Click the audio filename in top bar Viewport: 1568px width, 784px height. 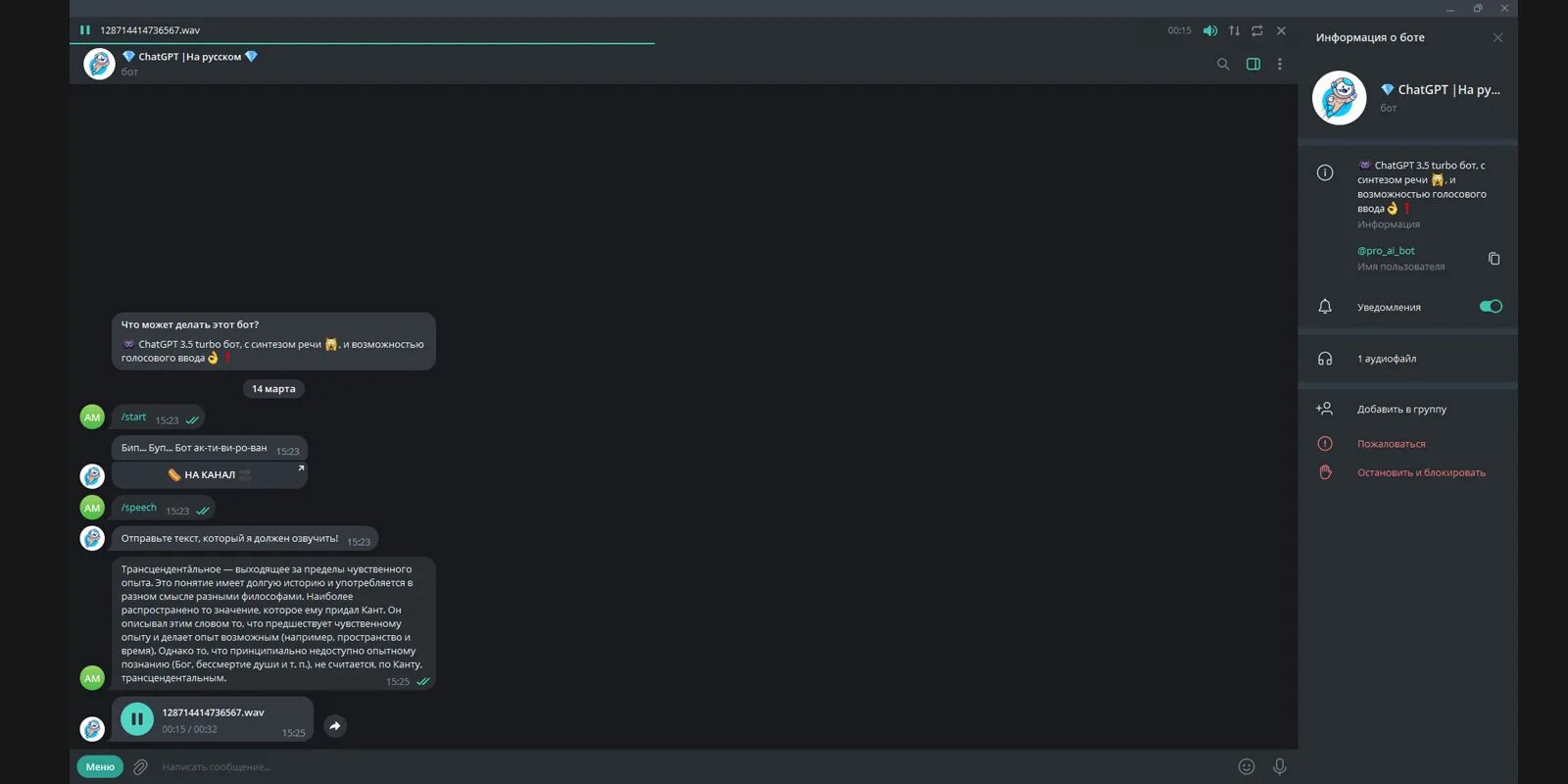pos(150,30)
